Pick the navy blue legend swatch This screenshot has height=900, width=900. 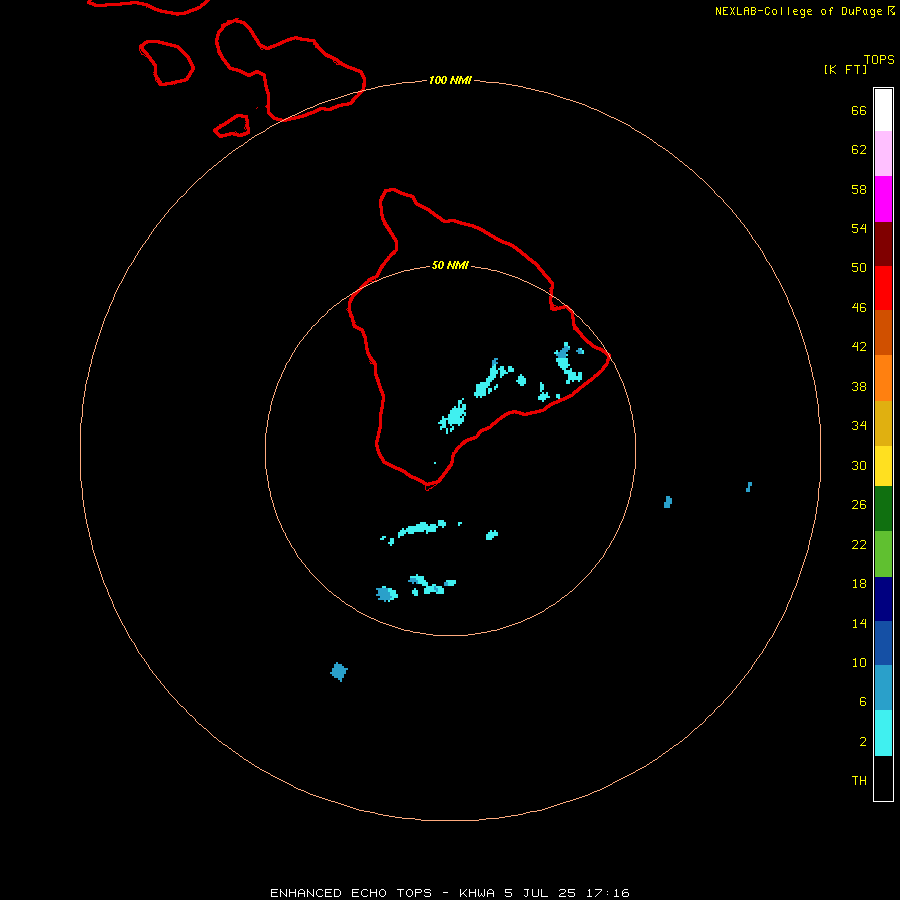pos(883,599)
